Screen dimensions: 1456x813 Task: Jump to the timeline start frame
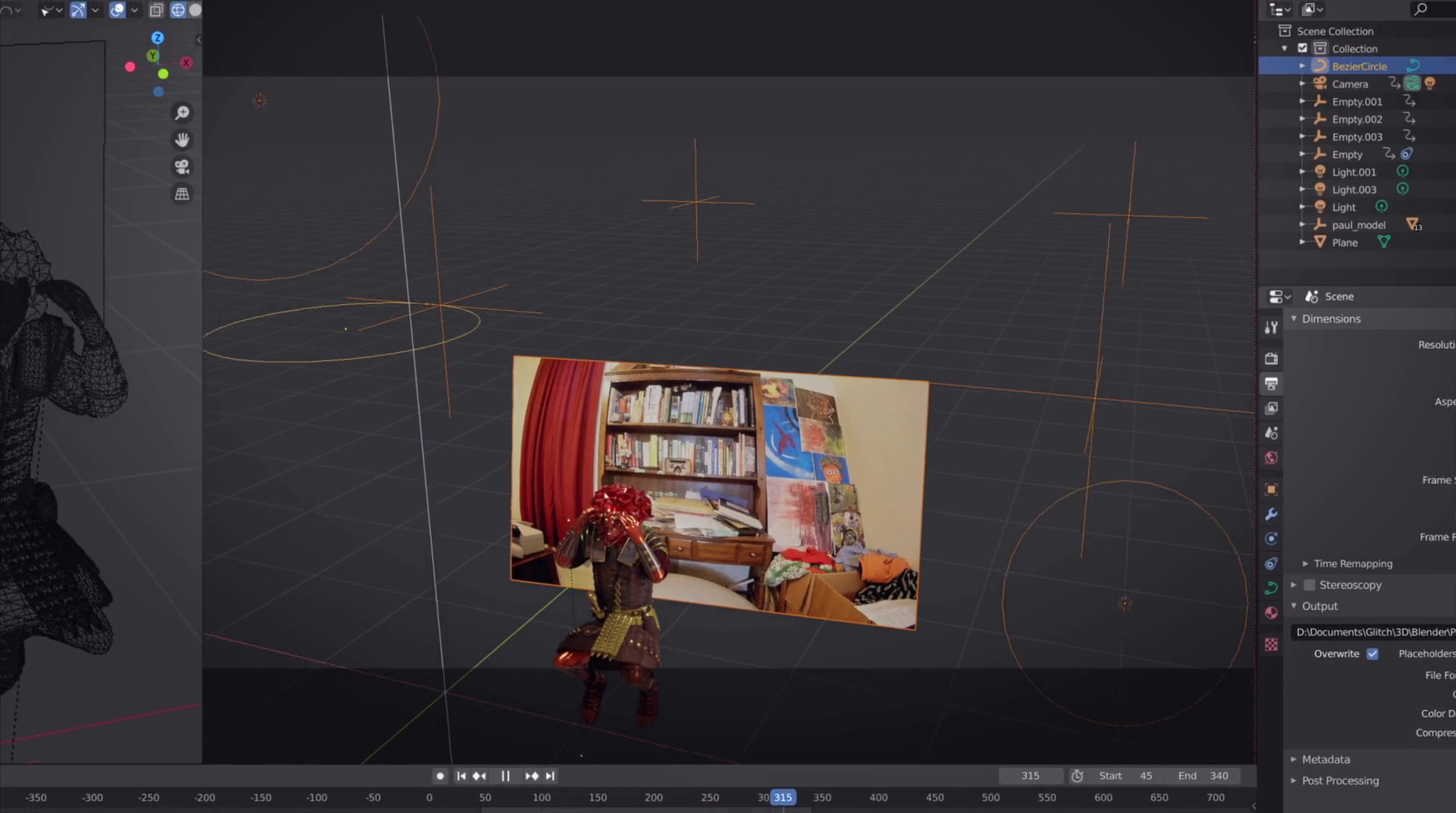point(461,776)
